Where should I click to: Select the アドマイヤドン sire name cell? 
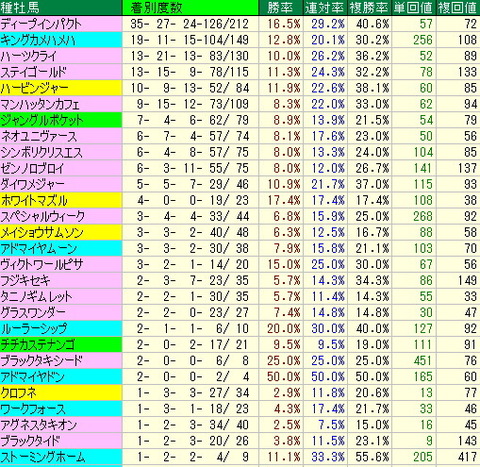coord(61,377)
